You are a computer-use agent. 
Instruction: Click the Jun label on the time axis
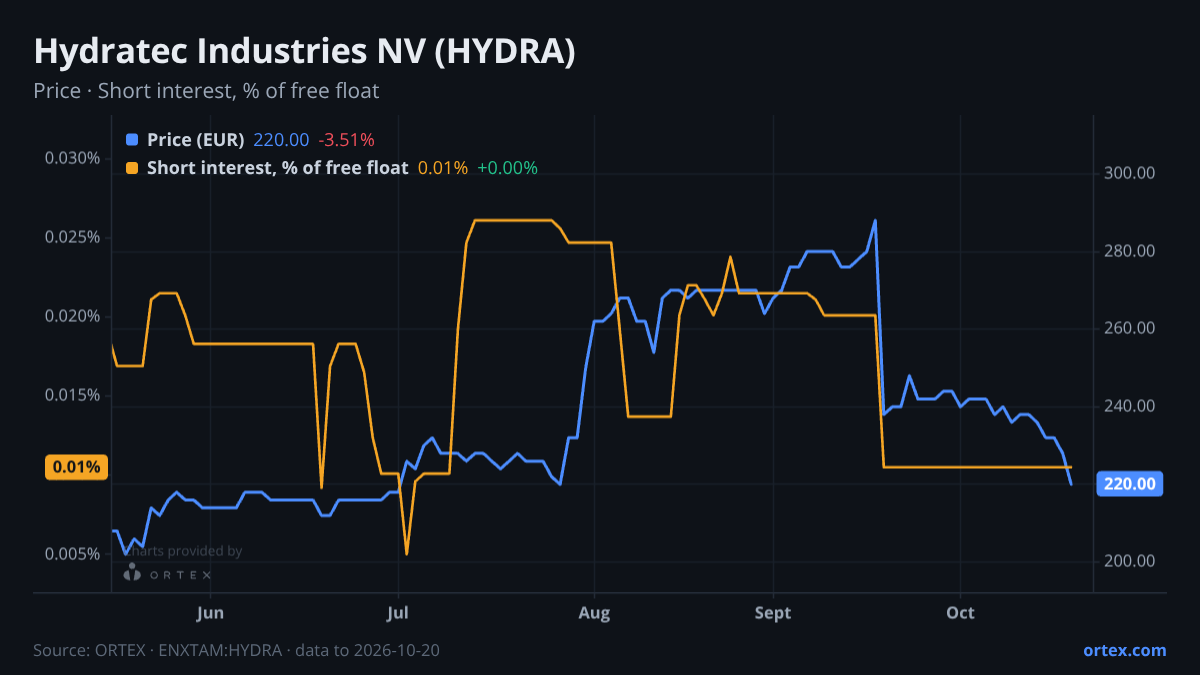click(211, 612)
